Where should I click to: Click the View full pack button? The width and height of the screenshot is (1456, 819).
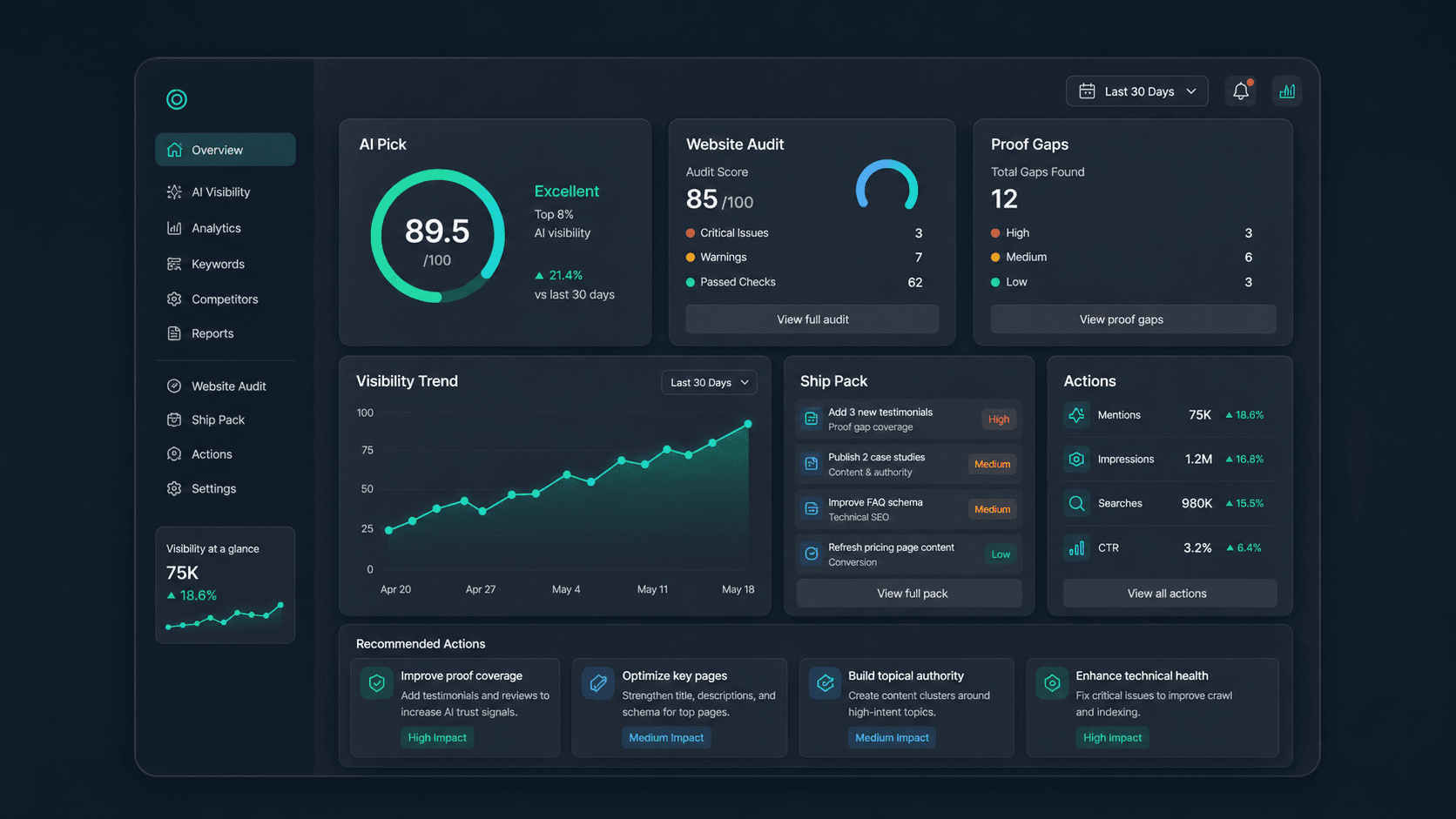click(x=909, y=594)
